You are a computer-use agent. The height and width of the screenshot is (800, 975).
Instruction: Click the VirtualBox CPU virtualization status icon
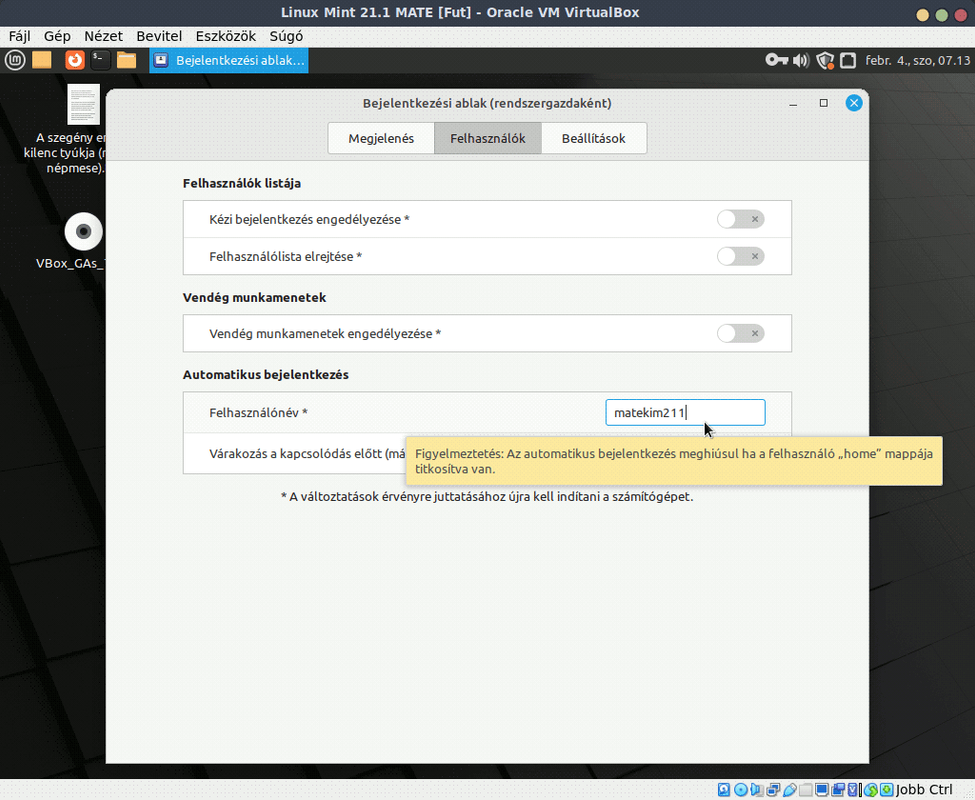coord(853,789)
